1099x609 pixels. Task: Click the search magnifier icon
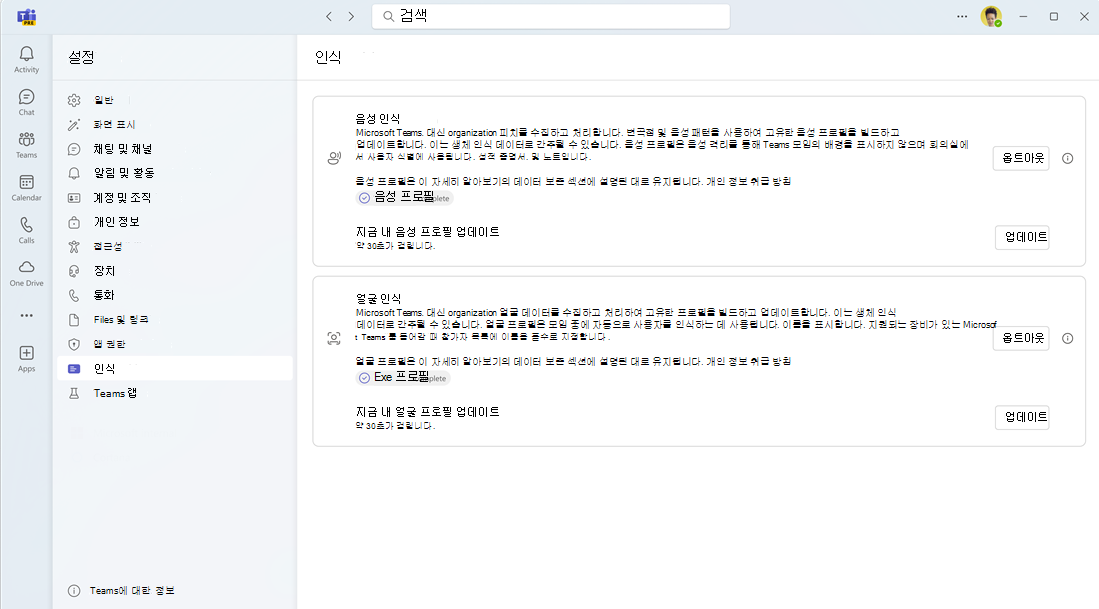[x=388, y=16]
